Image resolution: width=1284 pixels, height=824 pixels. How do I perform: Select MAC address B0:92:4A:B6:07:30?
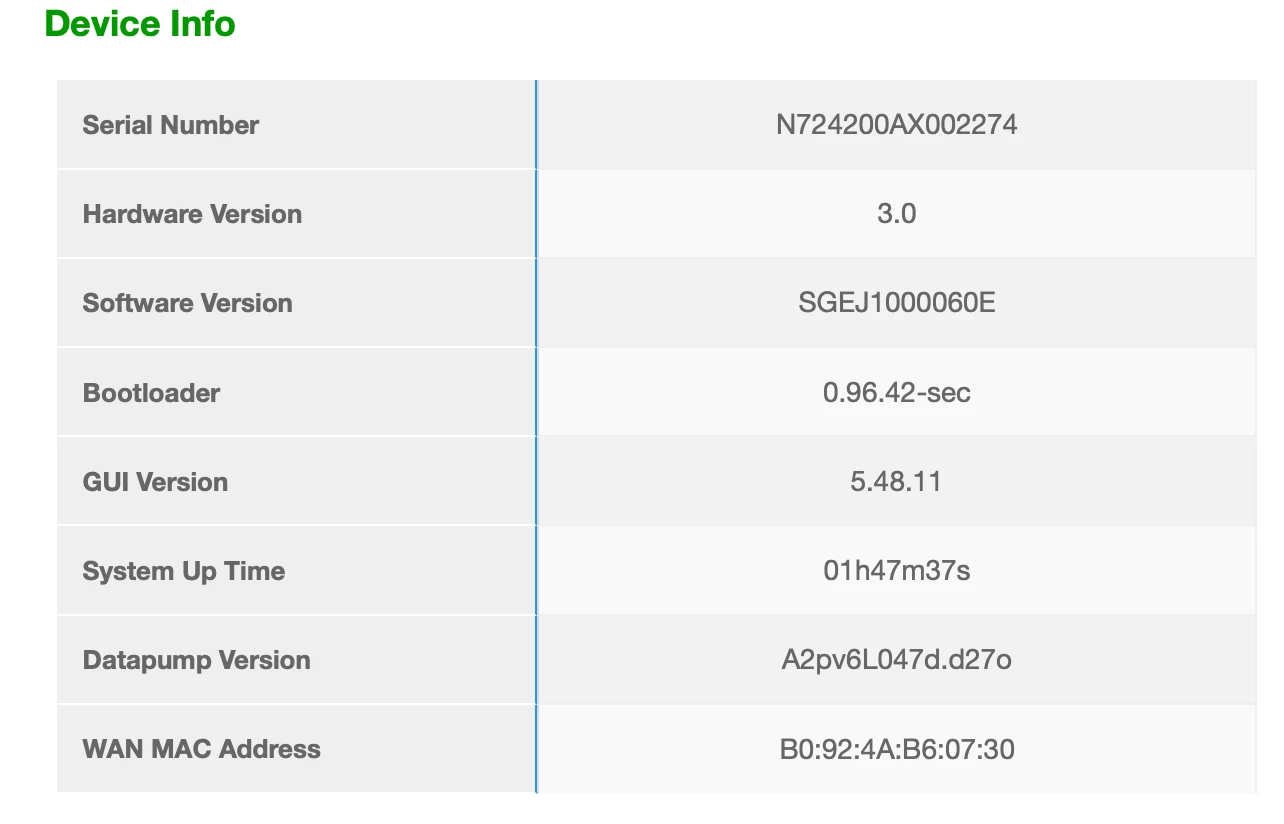[896, 749]
